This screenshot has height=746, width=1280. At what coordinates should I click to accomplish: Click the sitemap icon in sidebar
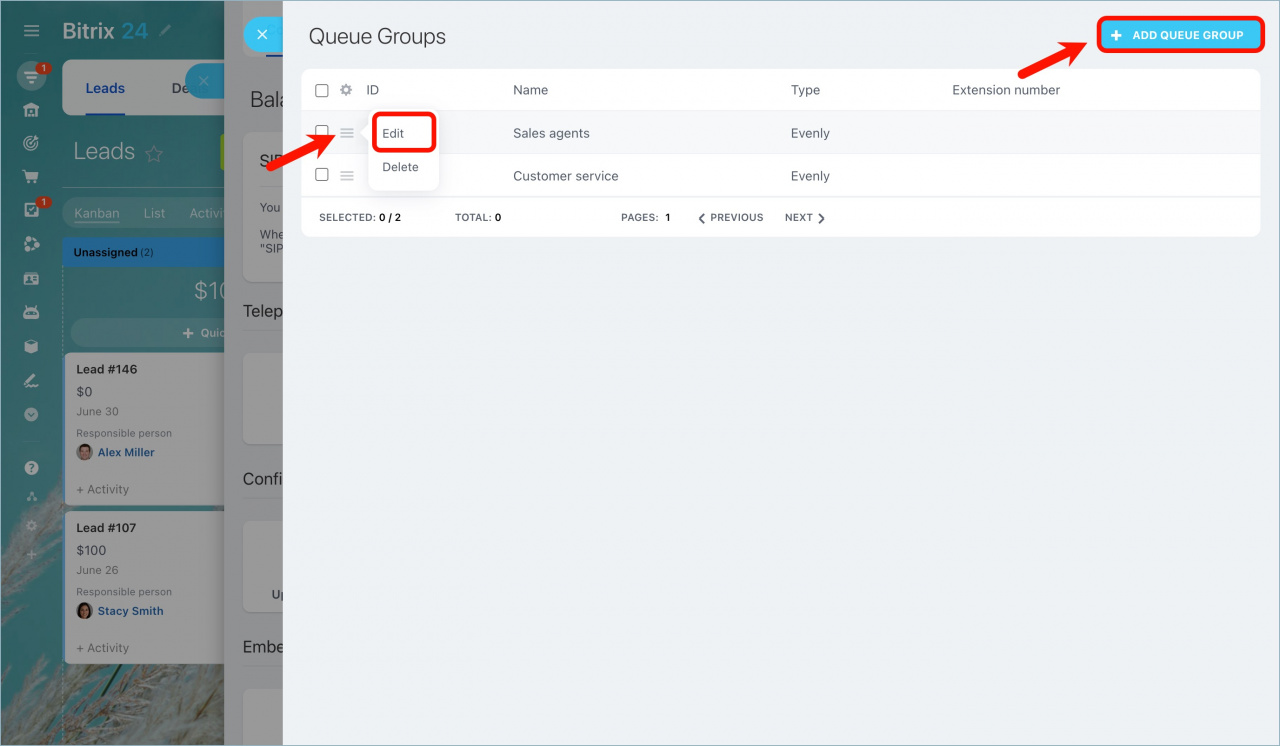(x=31, y=496)
